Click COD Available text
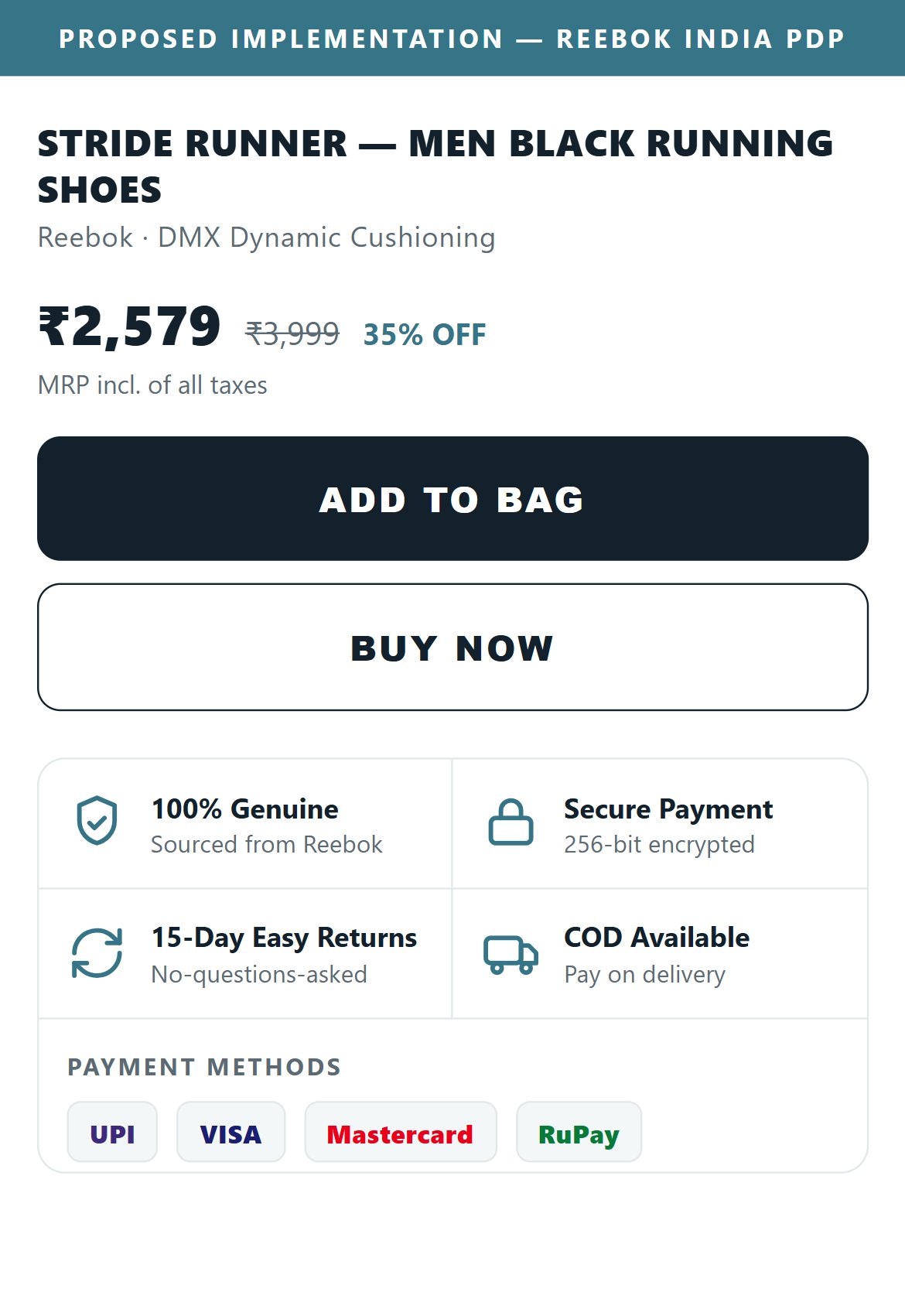 coord(657,938)
